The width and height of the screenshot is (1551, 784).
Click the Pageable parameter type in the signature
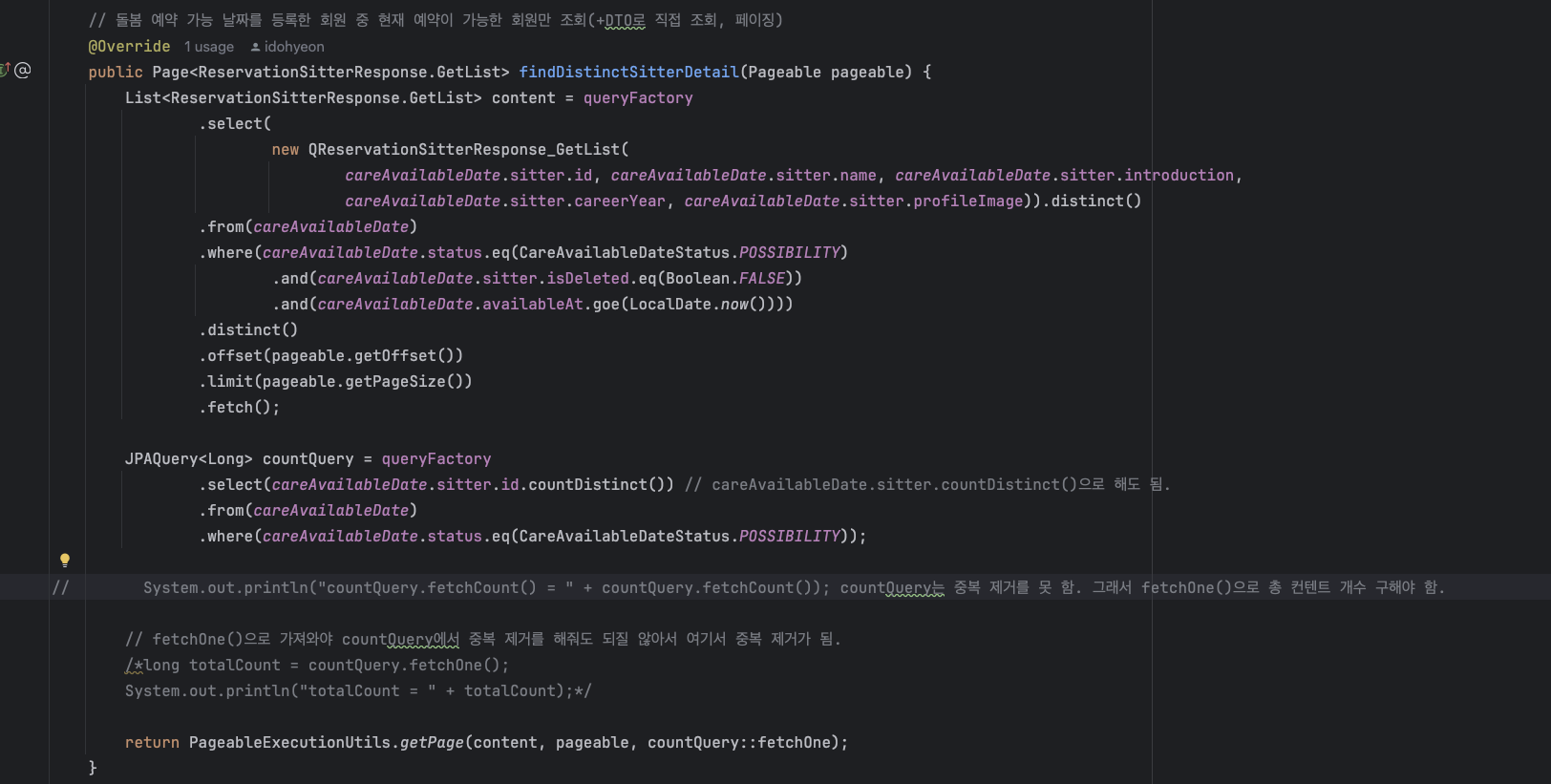click(785, 73)
